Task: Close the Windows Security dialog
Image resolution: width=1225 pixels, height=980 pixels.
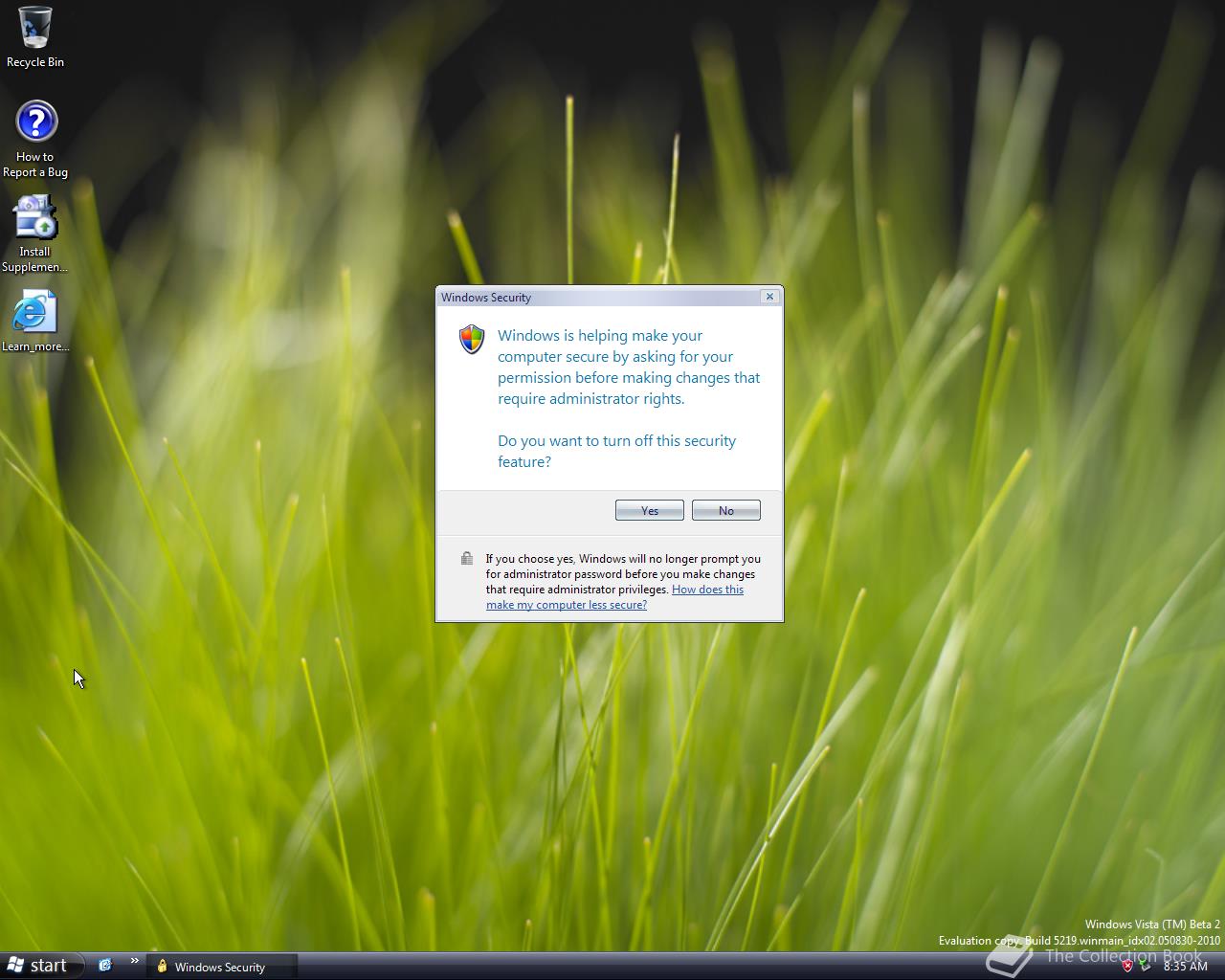Action: click(x=769, y=297)
